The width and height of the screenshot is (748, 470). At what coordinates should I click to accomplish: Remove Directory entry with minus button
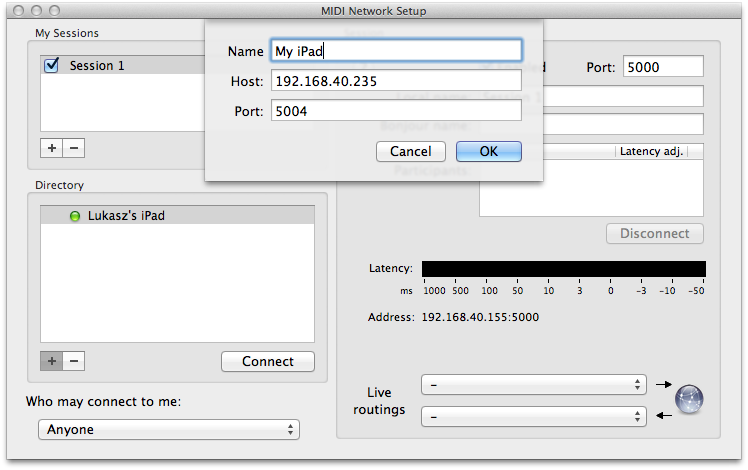(74, 361)
